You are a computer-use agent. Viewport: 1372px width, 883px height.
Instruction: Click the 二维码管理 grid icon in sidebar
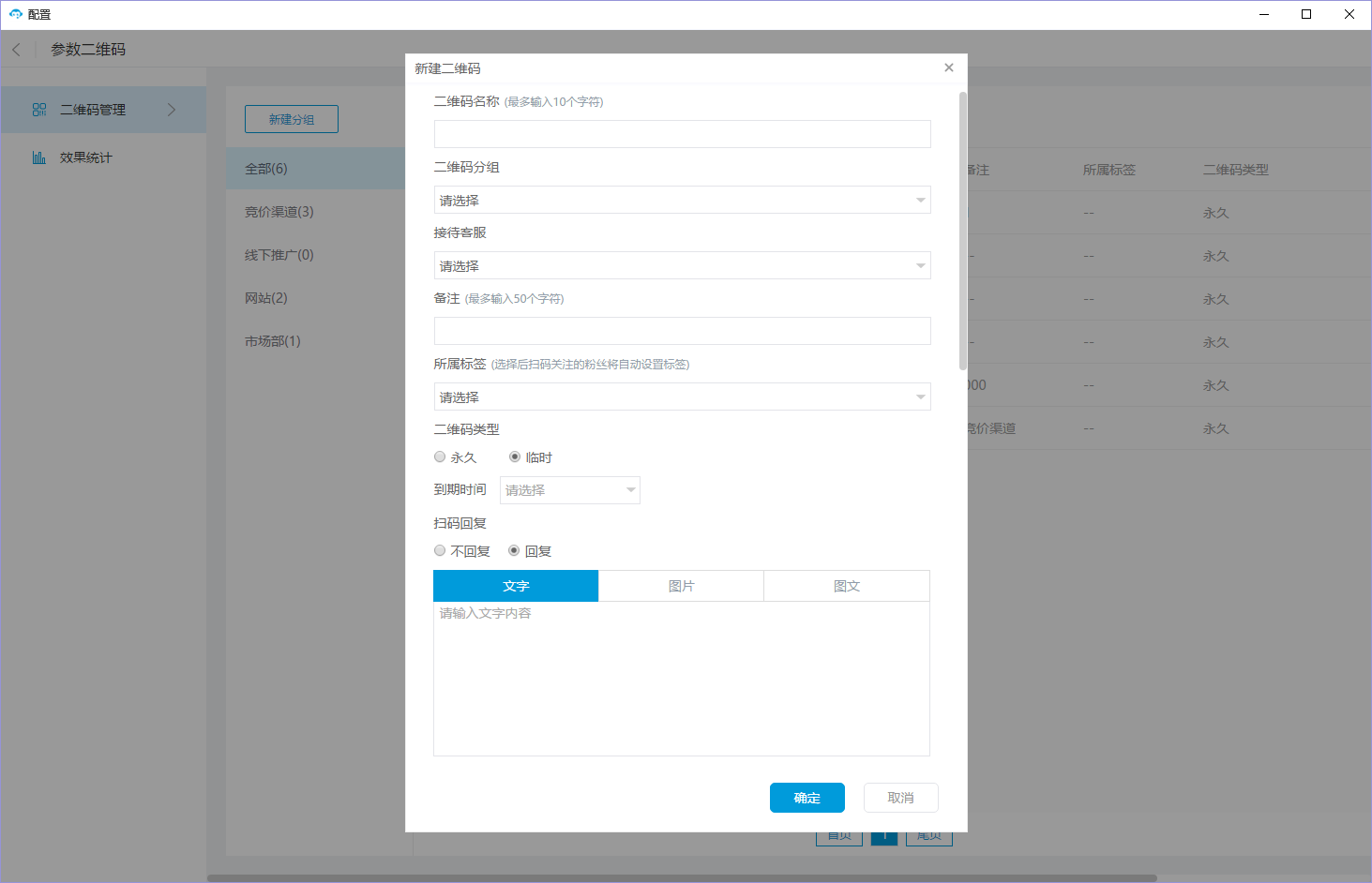39,110
